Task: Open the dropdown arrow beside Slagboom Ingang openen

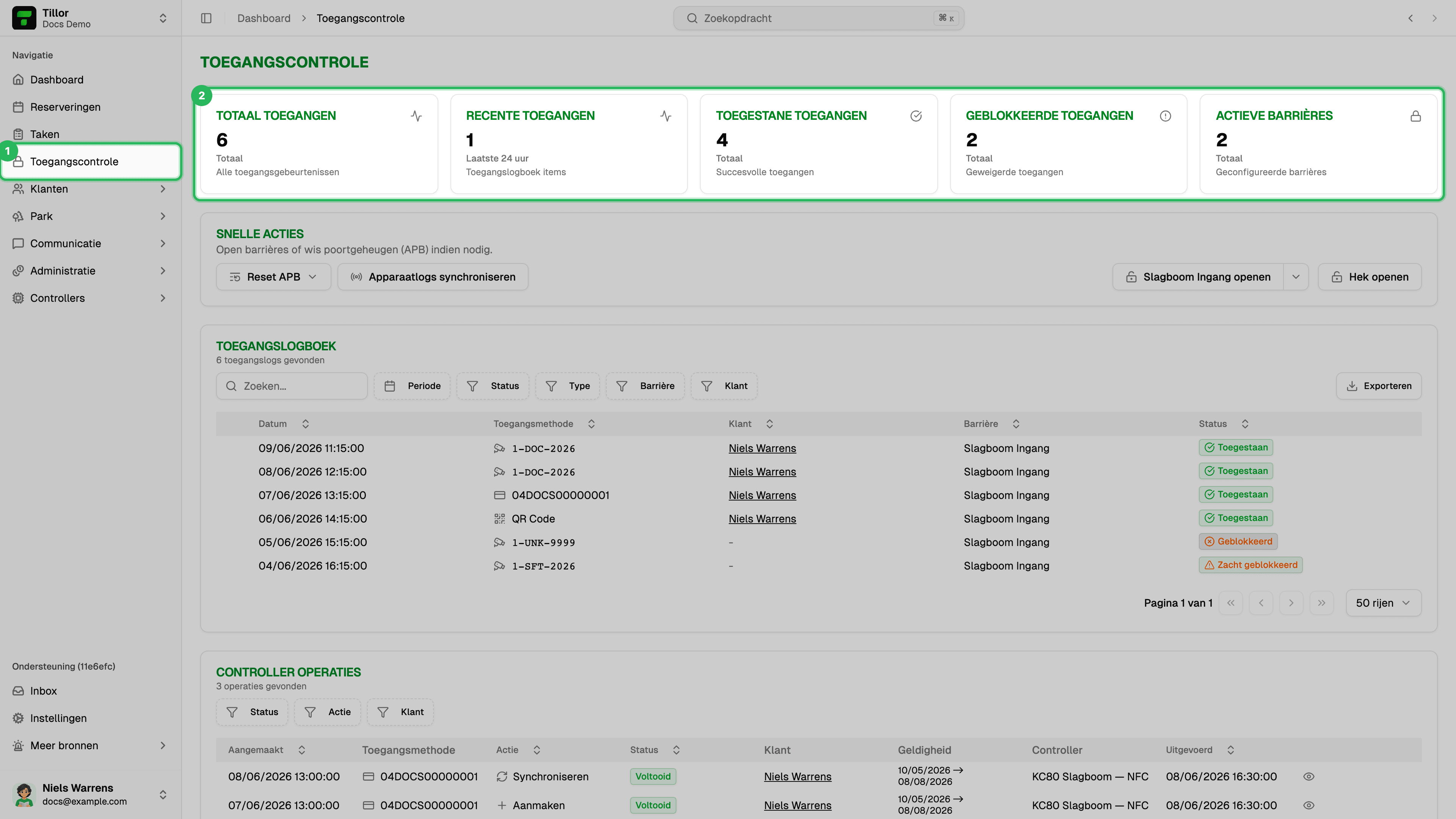Action: click(1296, 277)
